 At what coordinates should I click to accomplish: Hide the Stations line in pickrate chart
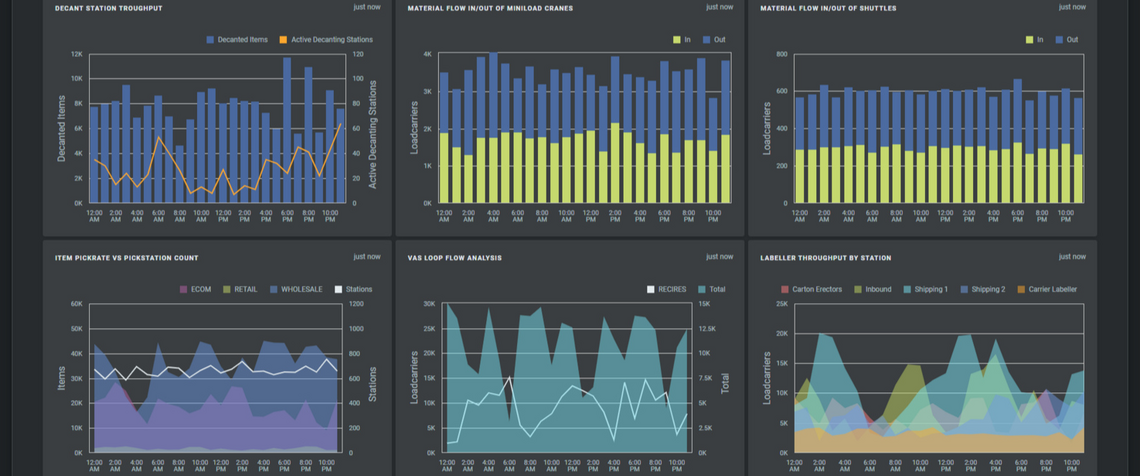coord(352,289)
